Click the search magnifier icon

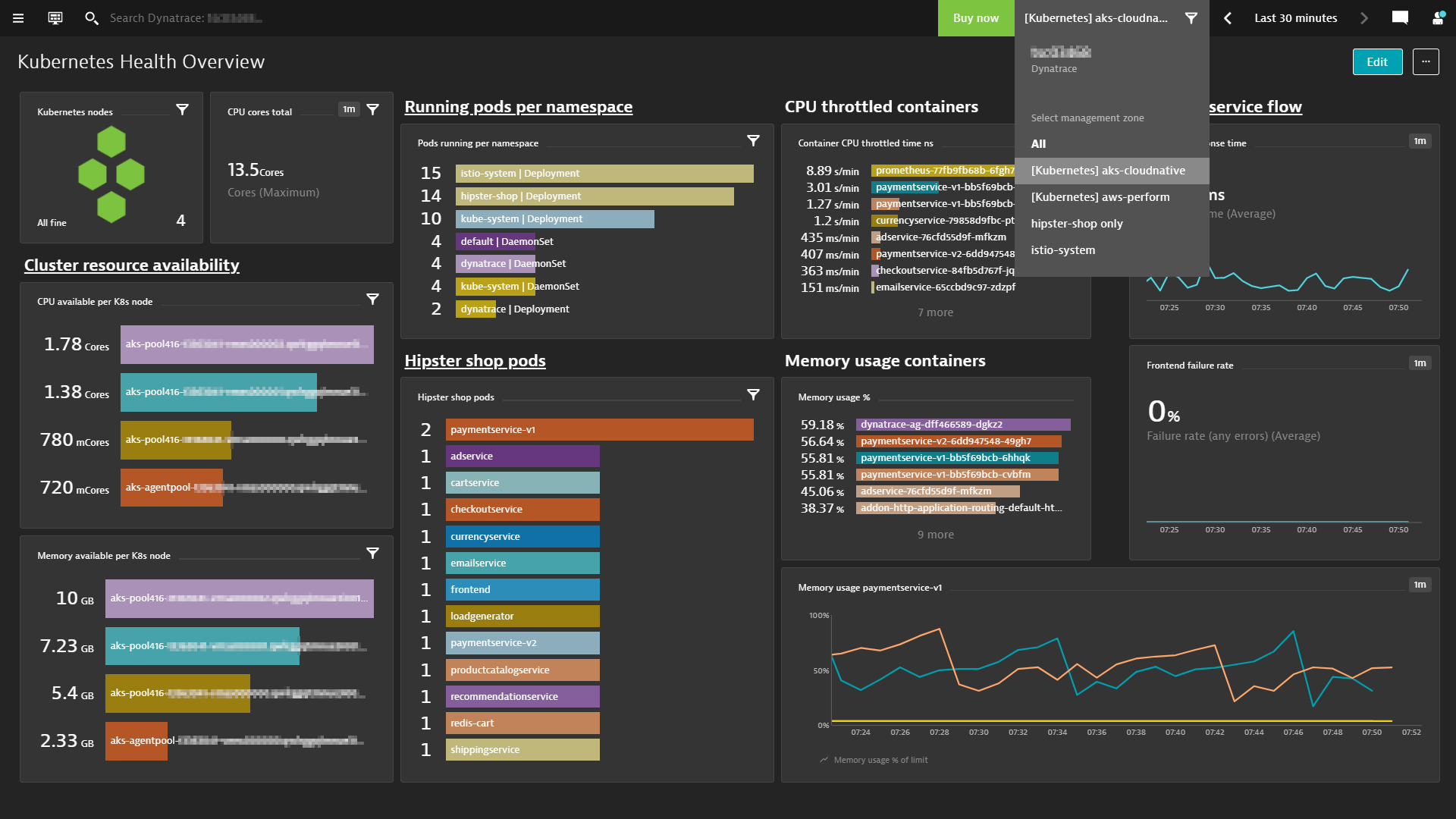(91, 18)
